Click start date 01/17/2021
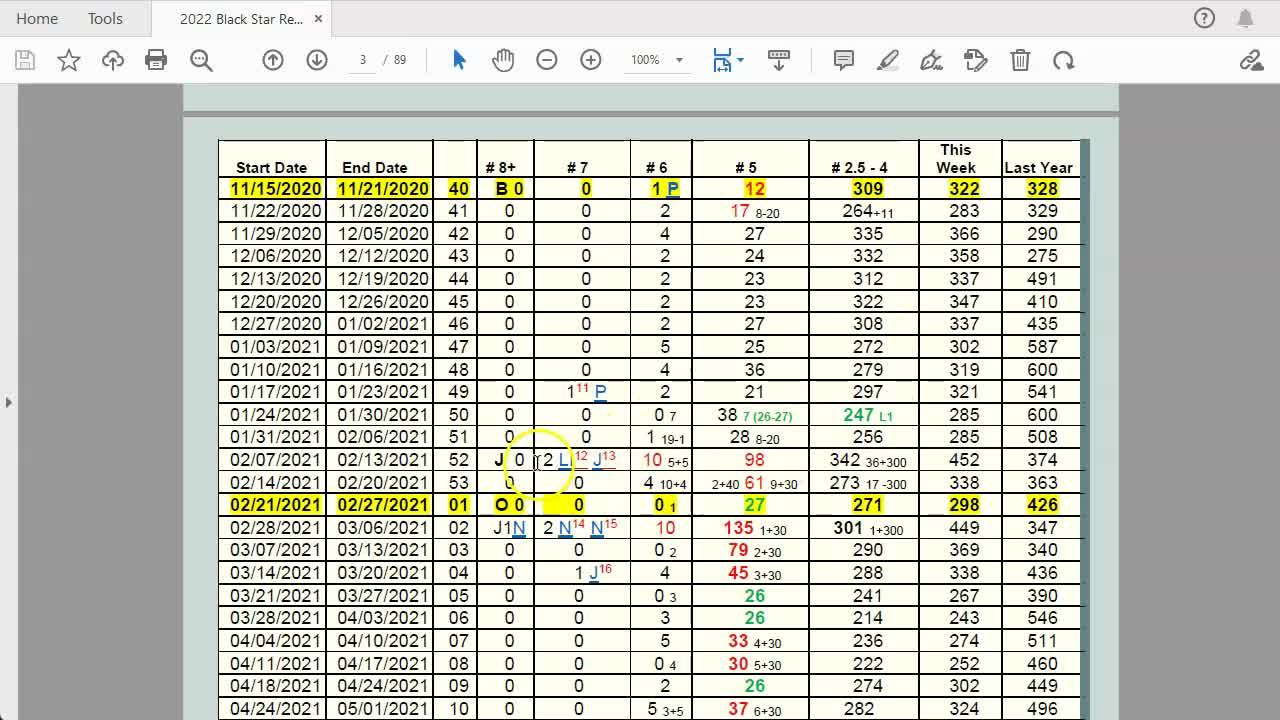Screen dimensions: 1280x720 coord(276,392)
